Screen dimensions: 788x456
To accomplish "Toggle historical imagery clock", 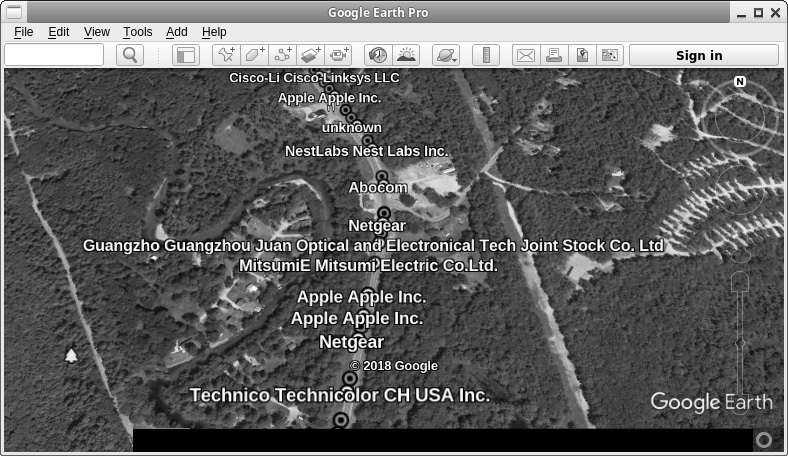I will tap(378, 55).
